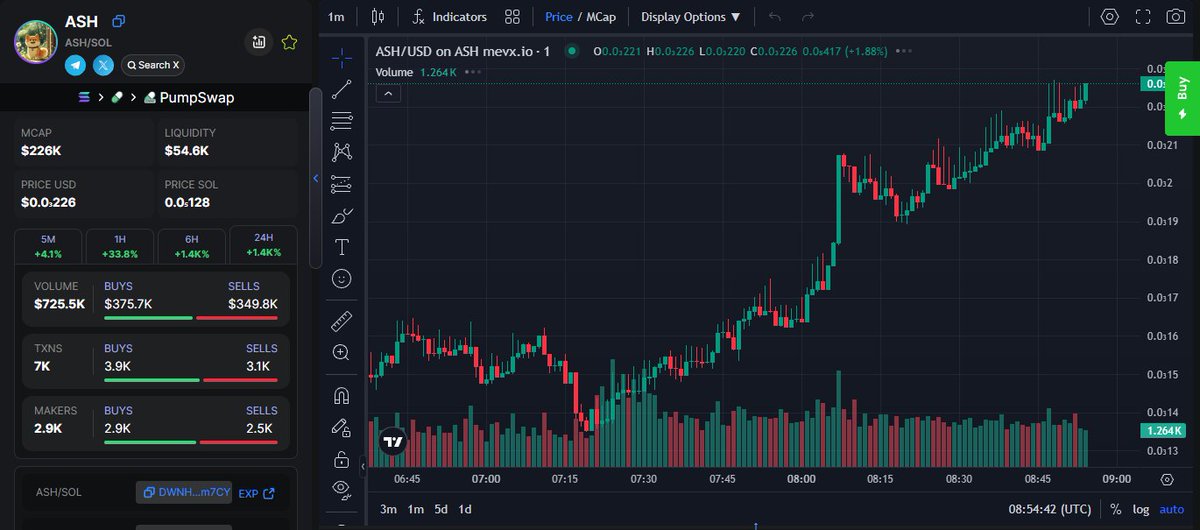Open the PumpSwap breadcrumb link

coord(188,98)
